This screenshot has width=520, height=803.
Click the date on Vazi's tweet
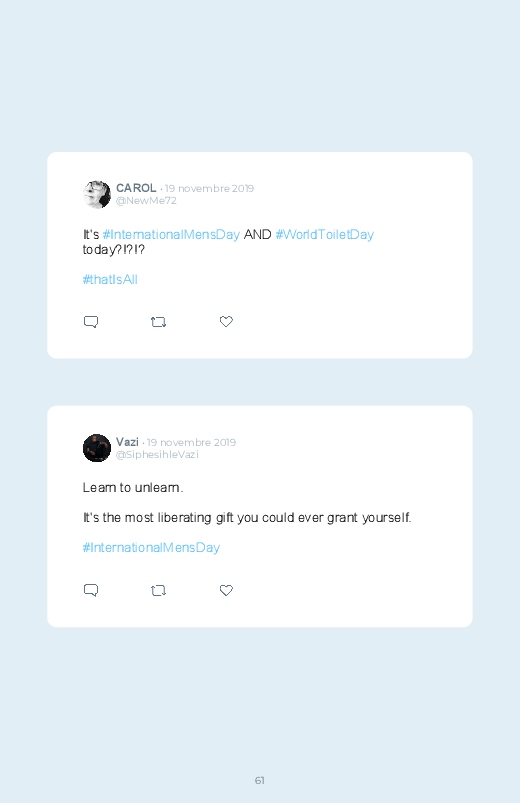point(191,442)
